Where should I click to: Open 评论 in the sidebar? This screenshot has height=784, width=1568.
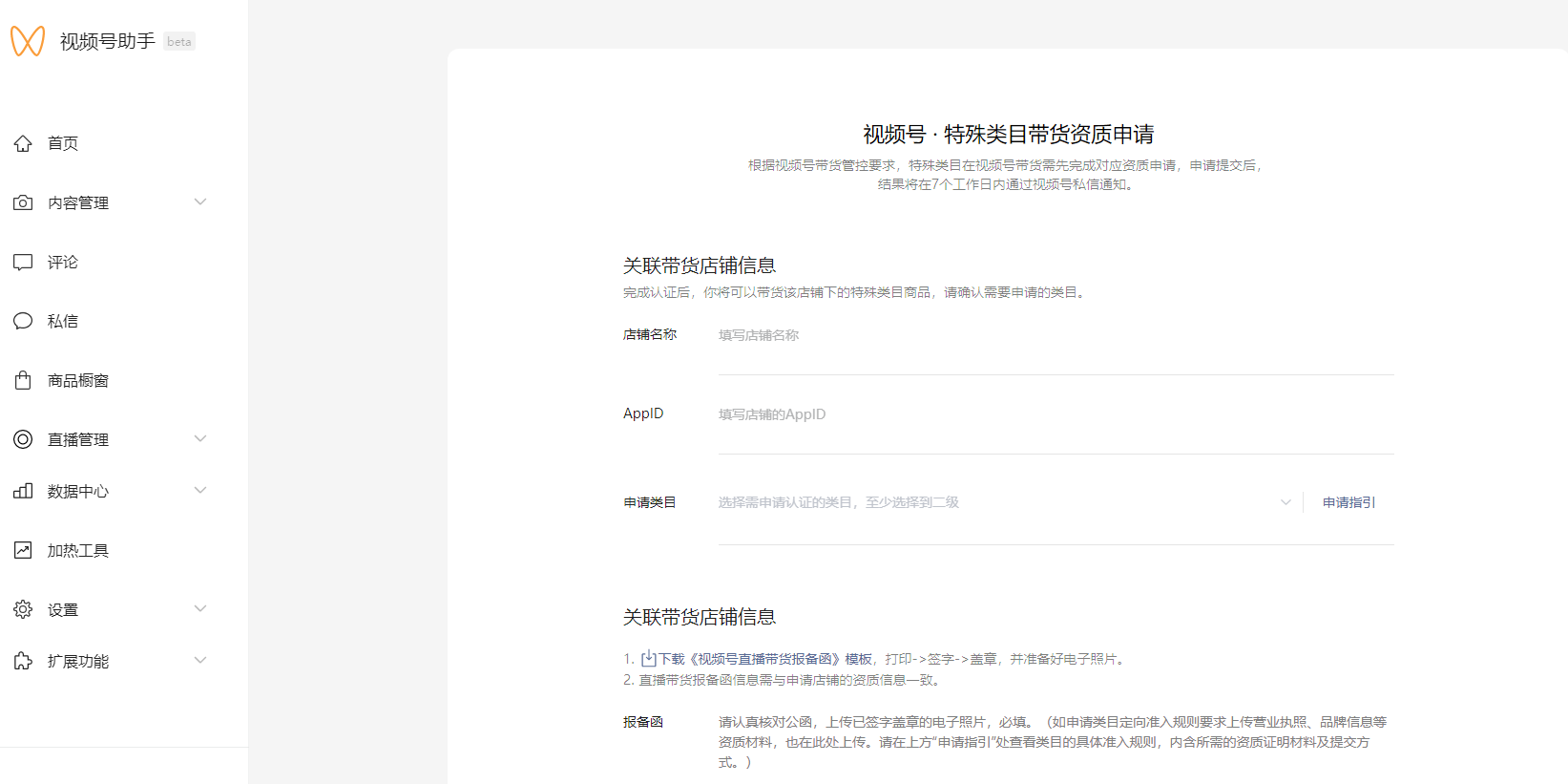coord(63,262)
